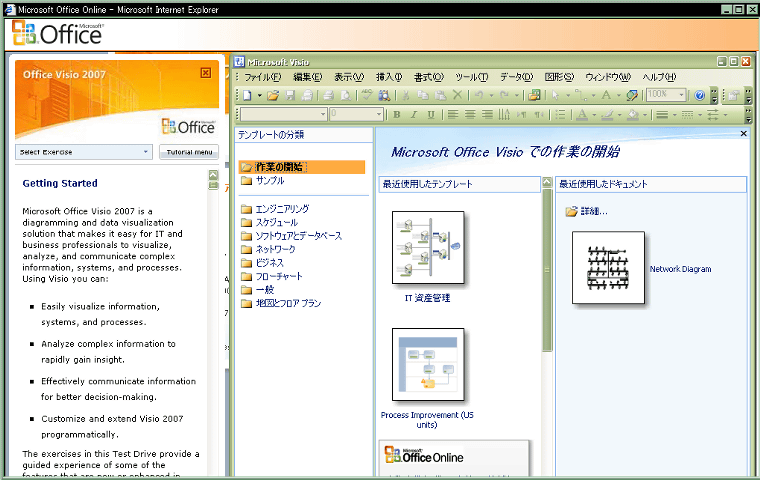This screenshot has width=760, height=480.
Task: Click the Bullets list icon
Action: click(560, 114)
